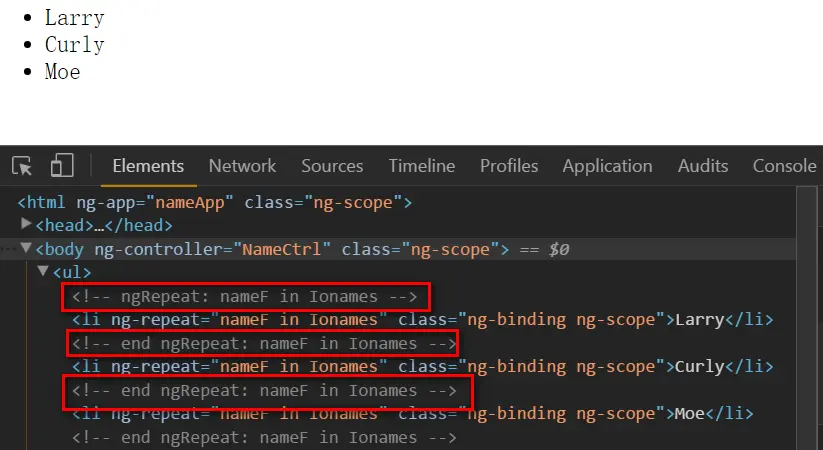Open the Sources tab

tap(332, 166)
